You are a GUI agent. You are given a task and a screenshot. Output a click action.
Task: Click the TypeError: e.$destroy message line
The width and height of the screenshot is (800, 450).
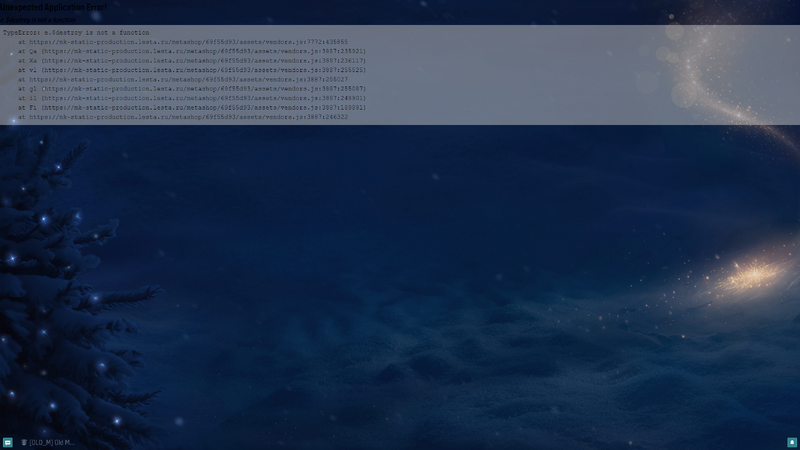coord(76,33)
